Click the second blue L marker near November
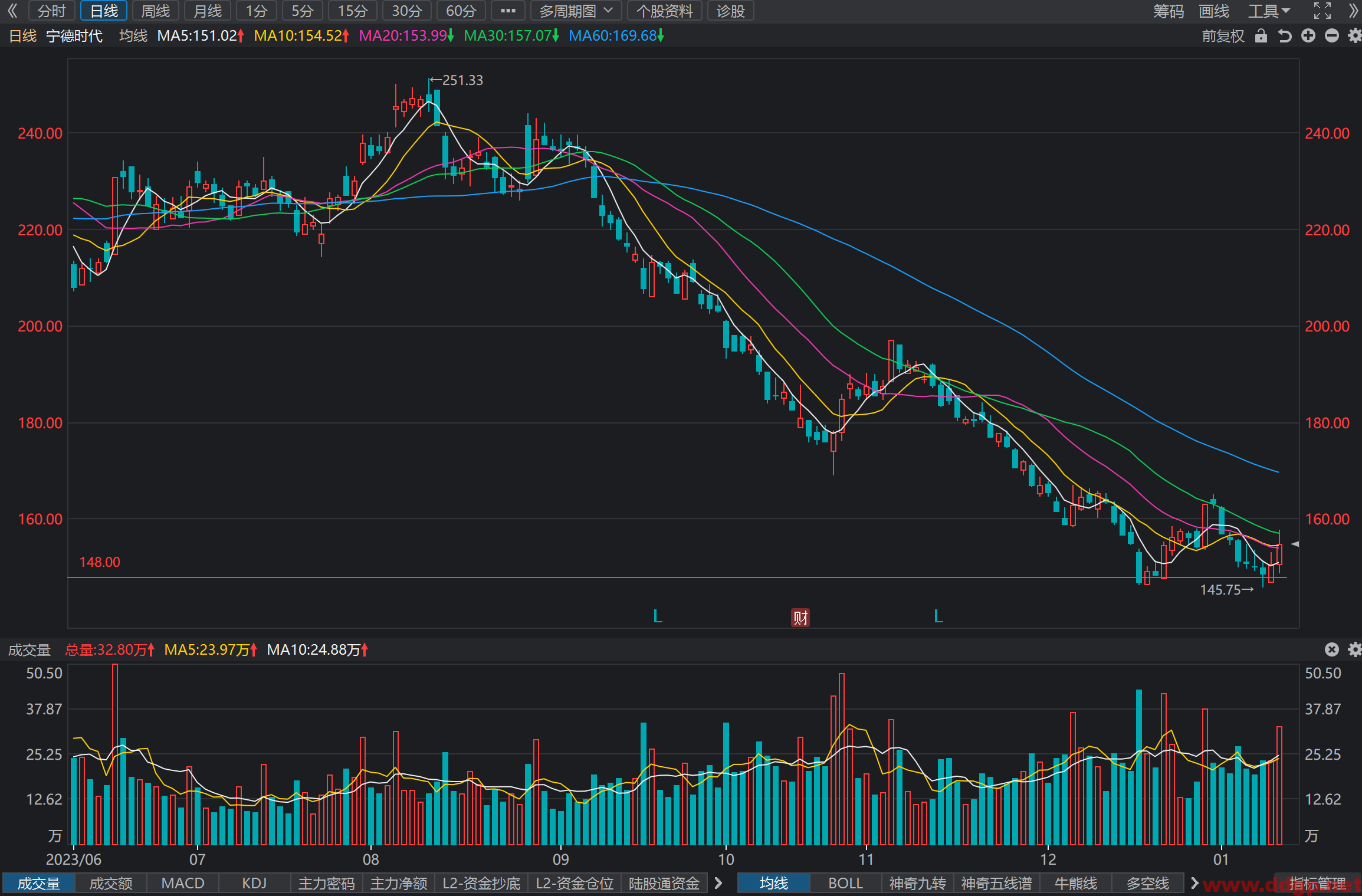Viewport: 1362px width, 896px height. click(x=938, y=616)
